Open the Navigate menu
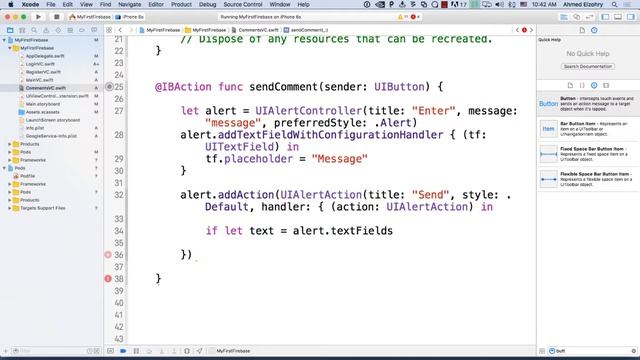Screen dimensions: 640x360 (129, 4)
